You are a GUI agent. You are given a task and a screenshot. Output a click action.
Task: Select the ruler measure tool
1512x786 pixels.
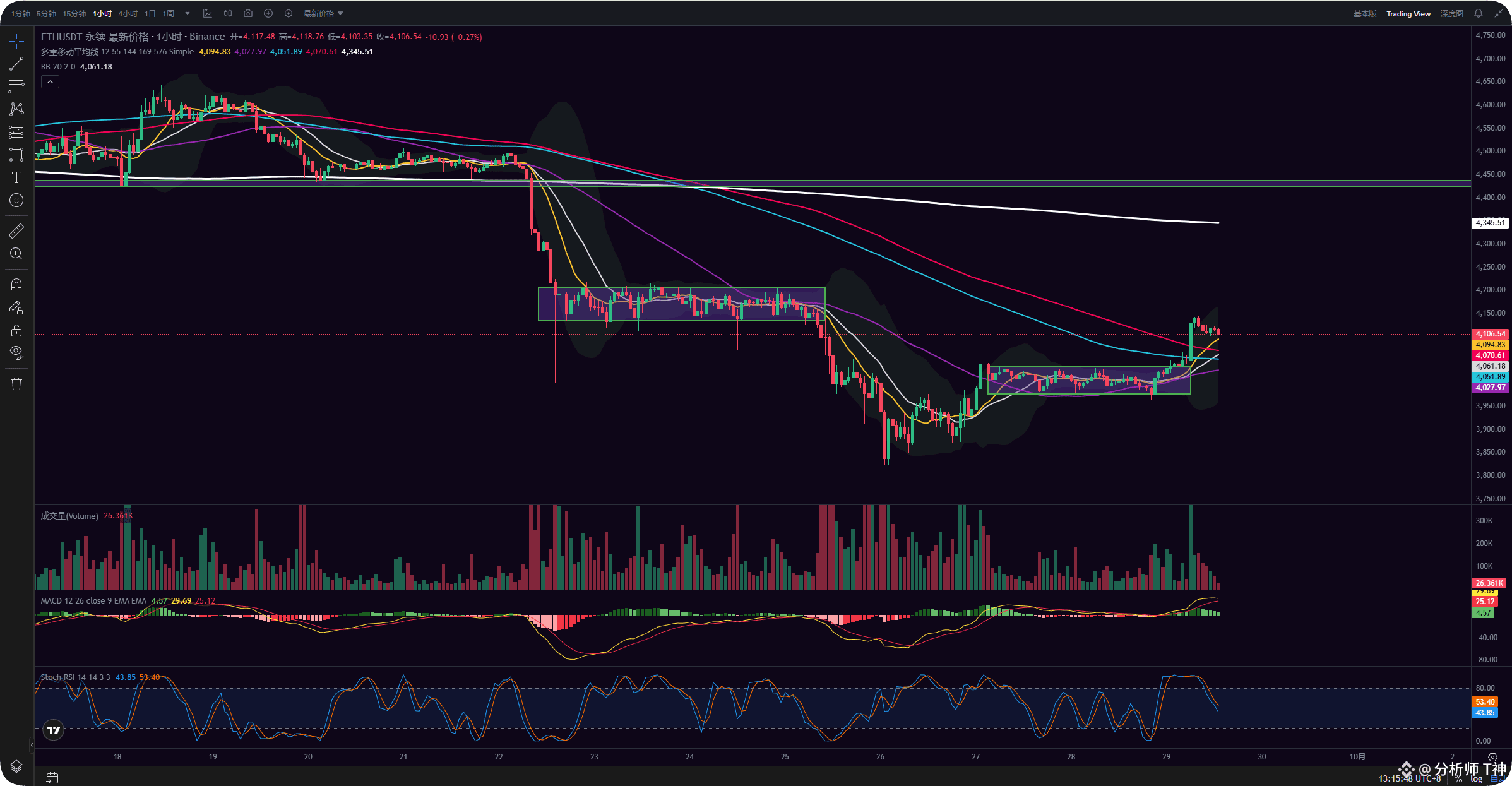point(16,231)
